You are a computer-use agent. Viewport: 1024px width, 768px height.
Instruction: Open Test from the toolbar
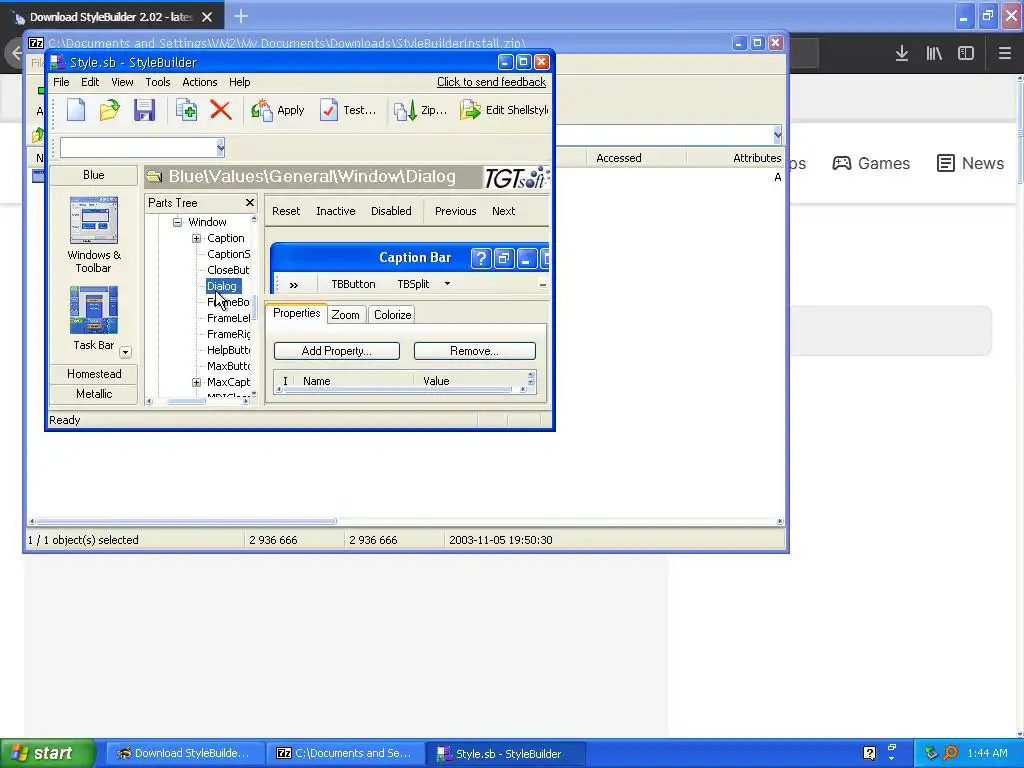click(348, 110)
